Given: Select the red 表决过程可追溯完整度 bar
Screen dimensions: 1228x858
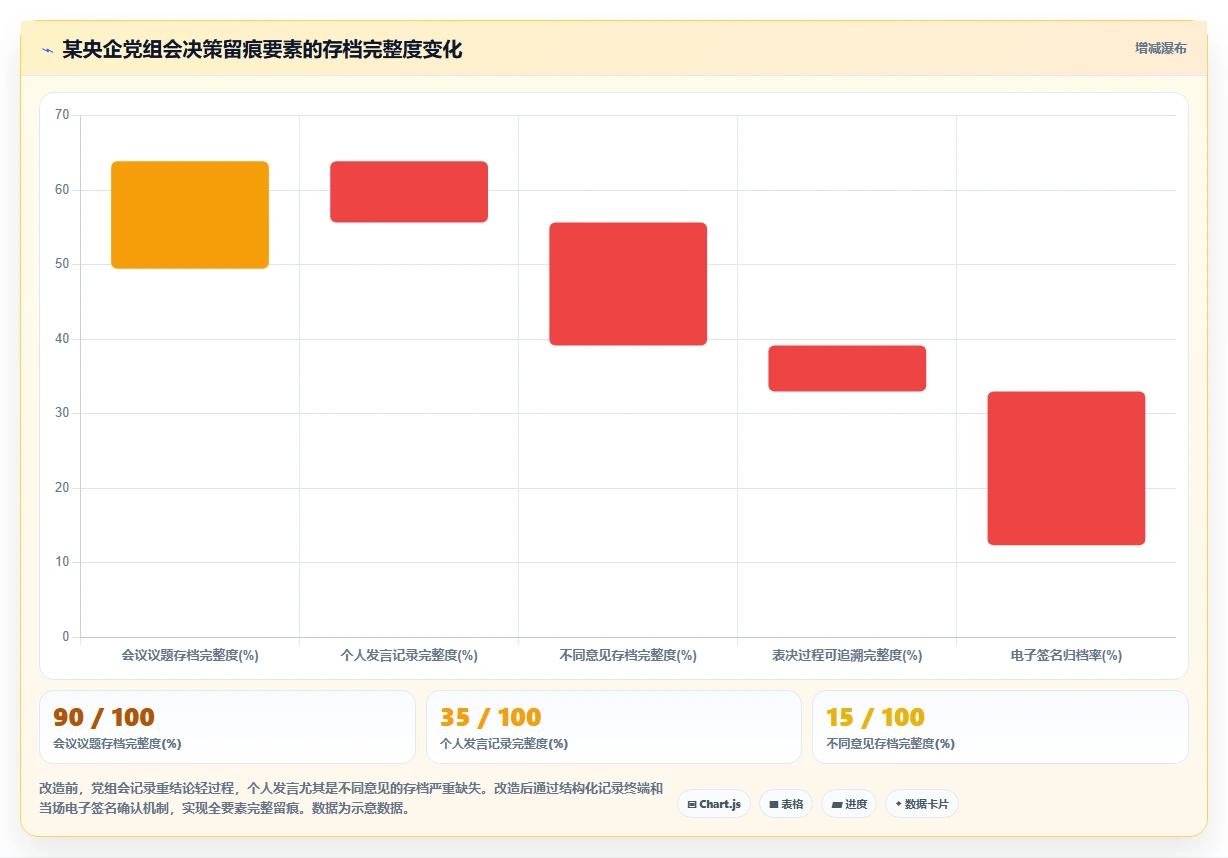Looking at the screenshot, I should pos(847,368).
